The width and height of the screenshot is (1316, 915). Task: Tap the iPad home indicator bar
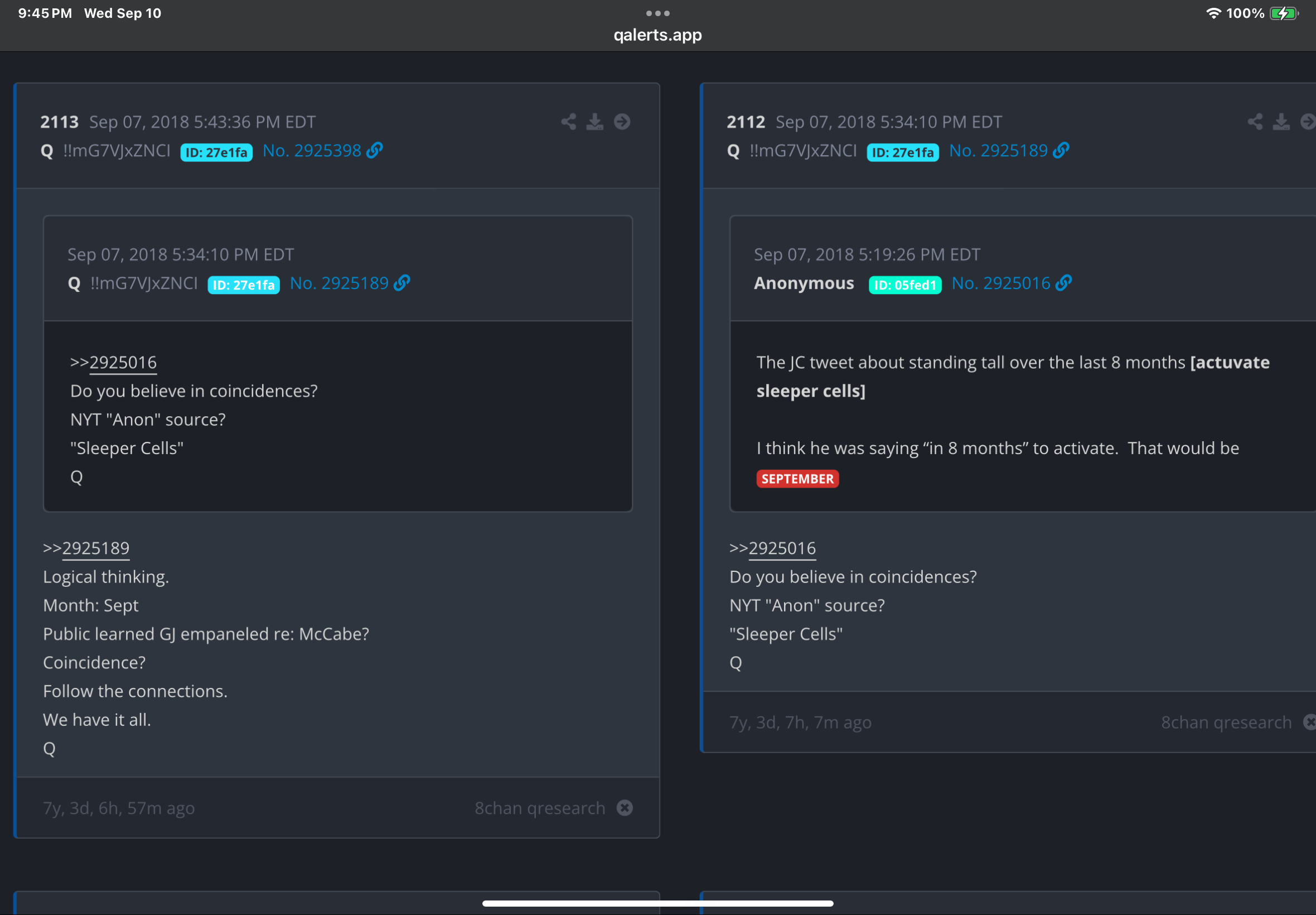coord(657,903)
